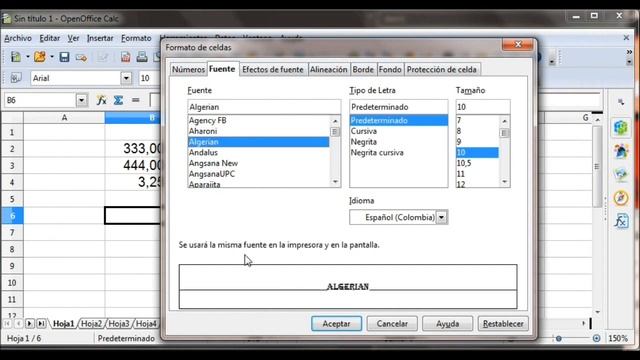Click the sidebar settings arrow icon
Screen dimensions: 640x360
pyautogui.click(x=621, y=102)
